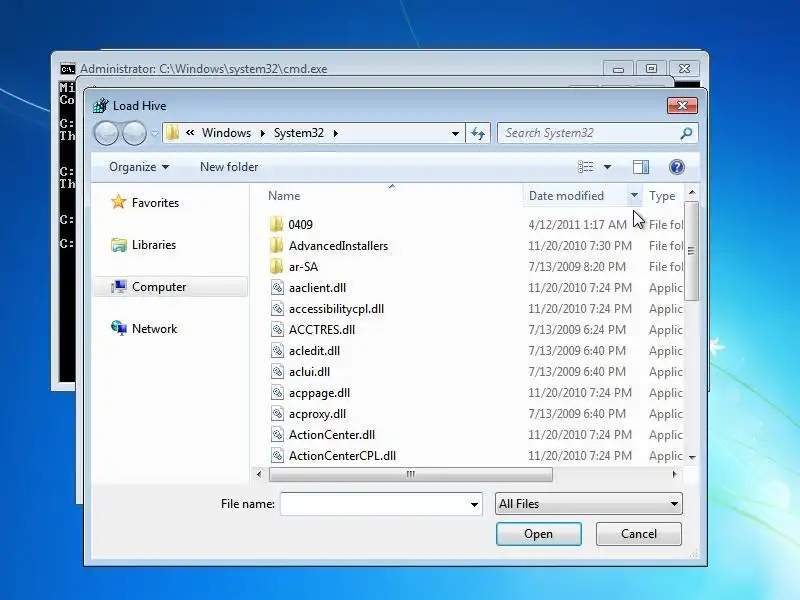Viewport: 800px width, 600px height.
Task: Select the 0409 folder icon
Action: click(276, 224)
